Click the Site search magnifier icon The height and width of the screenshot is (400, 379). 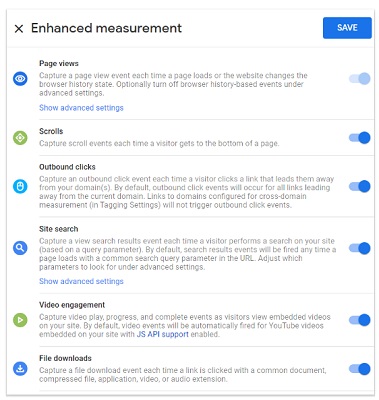click(20, 248)
